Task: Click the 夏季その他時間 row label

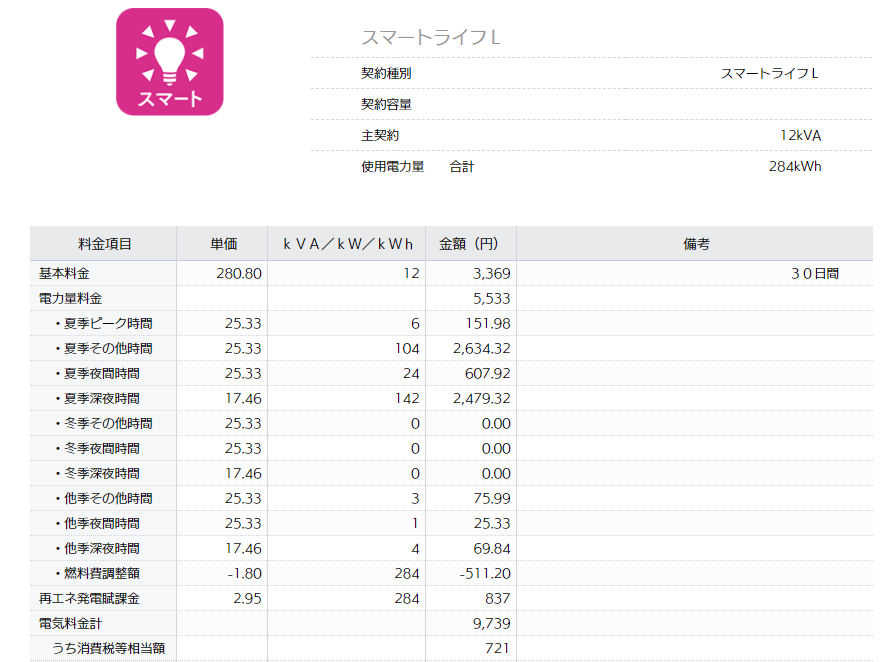Action: 104,349
